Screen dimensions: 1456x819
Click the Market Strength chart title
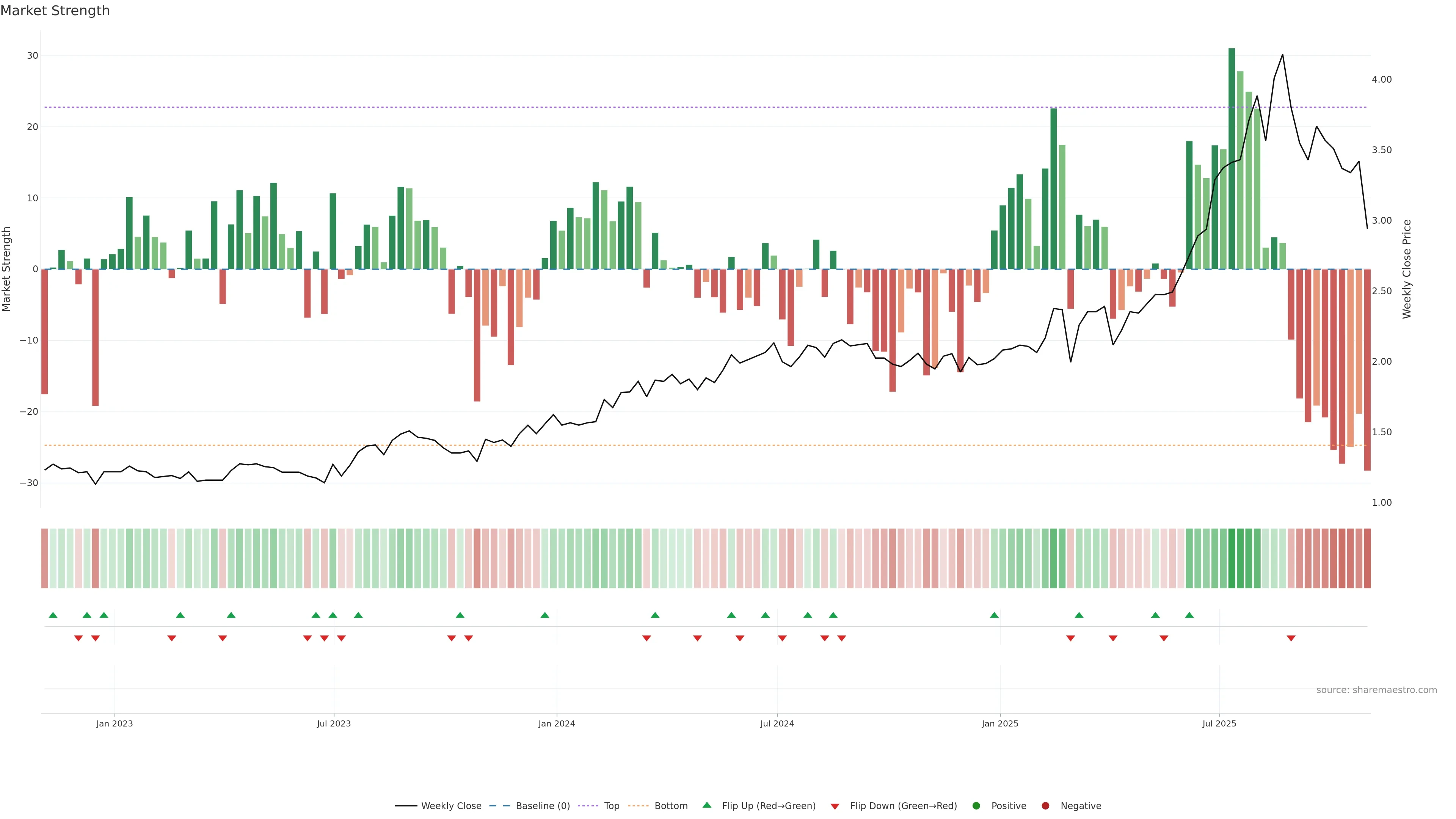pos(55,11)
